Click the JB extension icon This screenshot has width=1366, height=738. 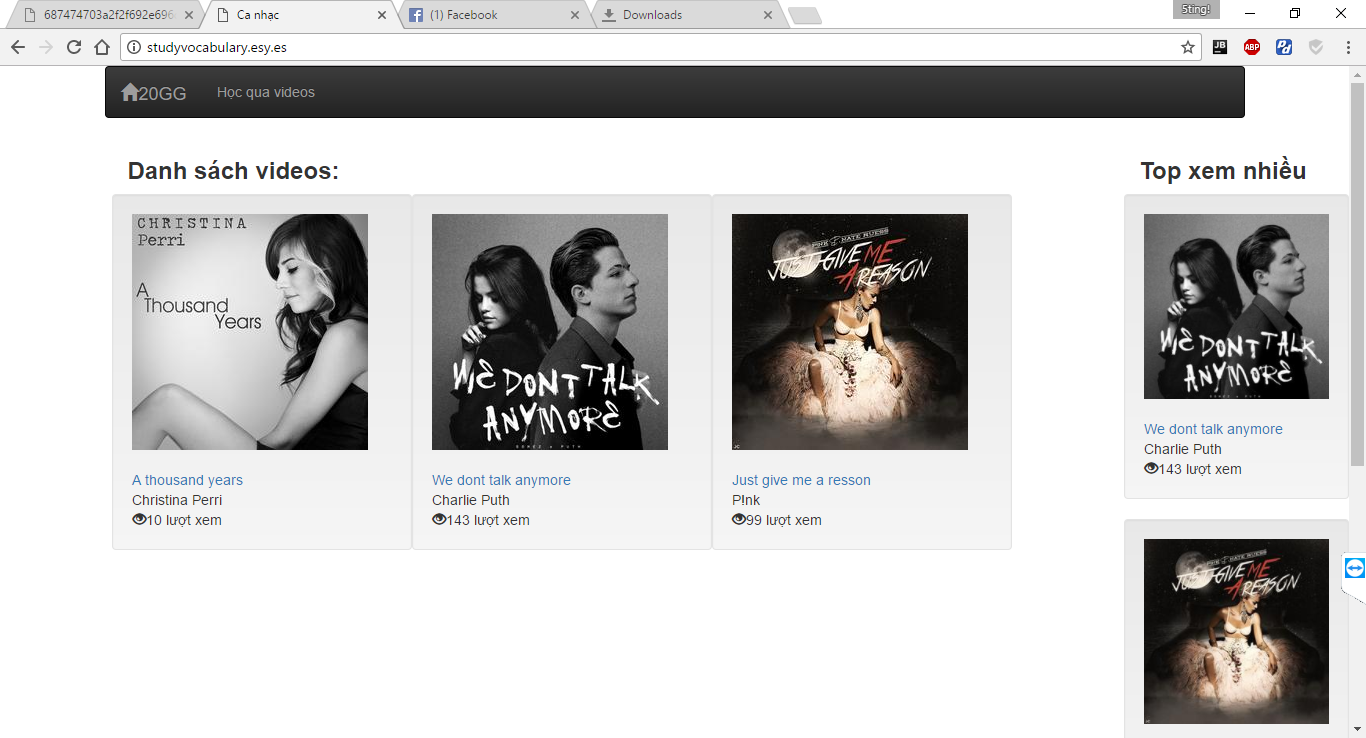click(x=1220, y=47)
